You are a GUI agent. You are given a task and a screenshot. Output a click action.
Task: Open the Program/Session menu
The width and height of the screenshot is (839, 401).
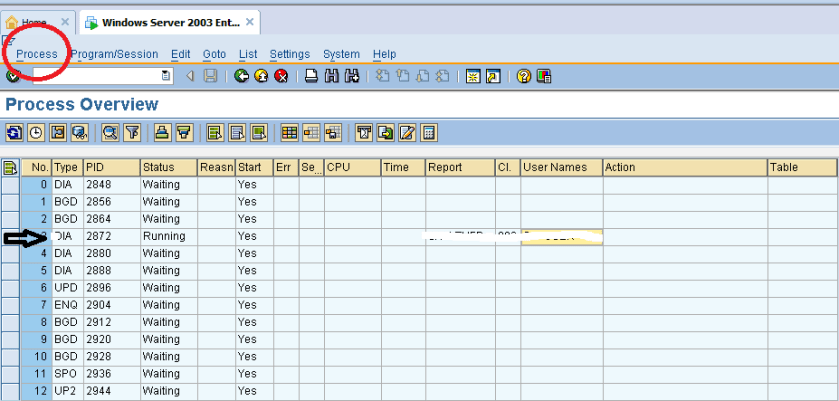tap(114, 54)
